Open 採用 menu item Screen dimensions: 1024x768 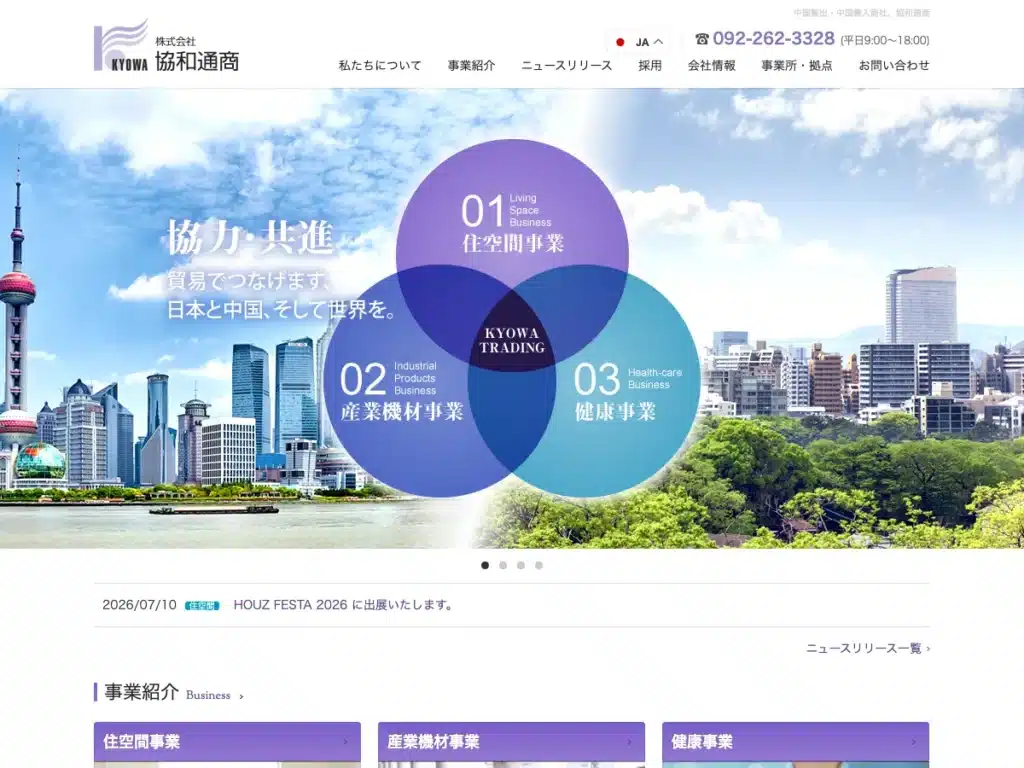(650, 65)
